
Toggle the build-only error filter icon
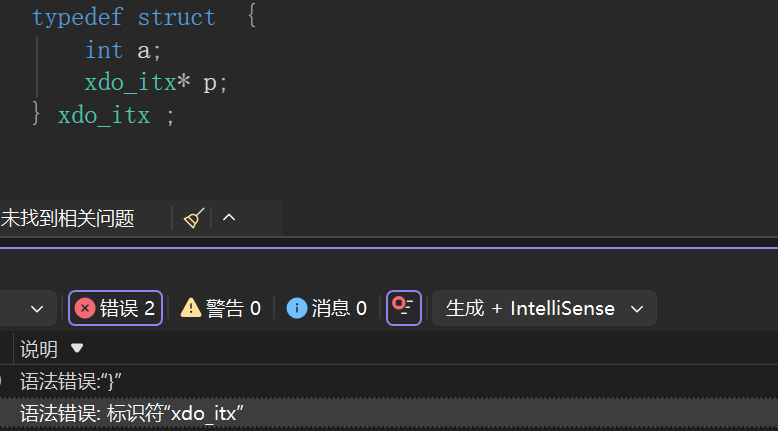click(404, 308)
